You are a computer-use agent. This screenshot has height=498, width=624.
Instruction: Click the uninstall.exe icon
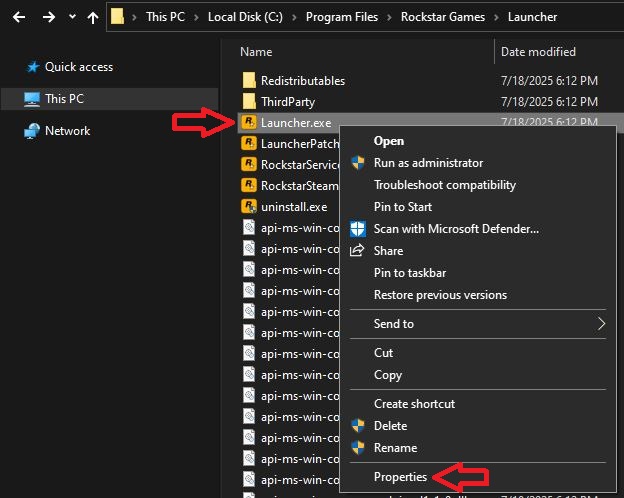click(x=249, y=207)
